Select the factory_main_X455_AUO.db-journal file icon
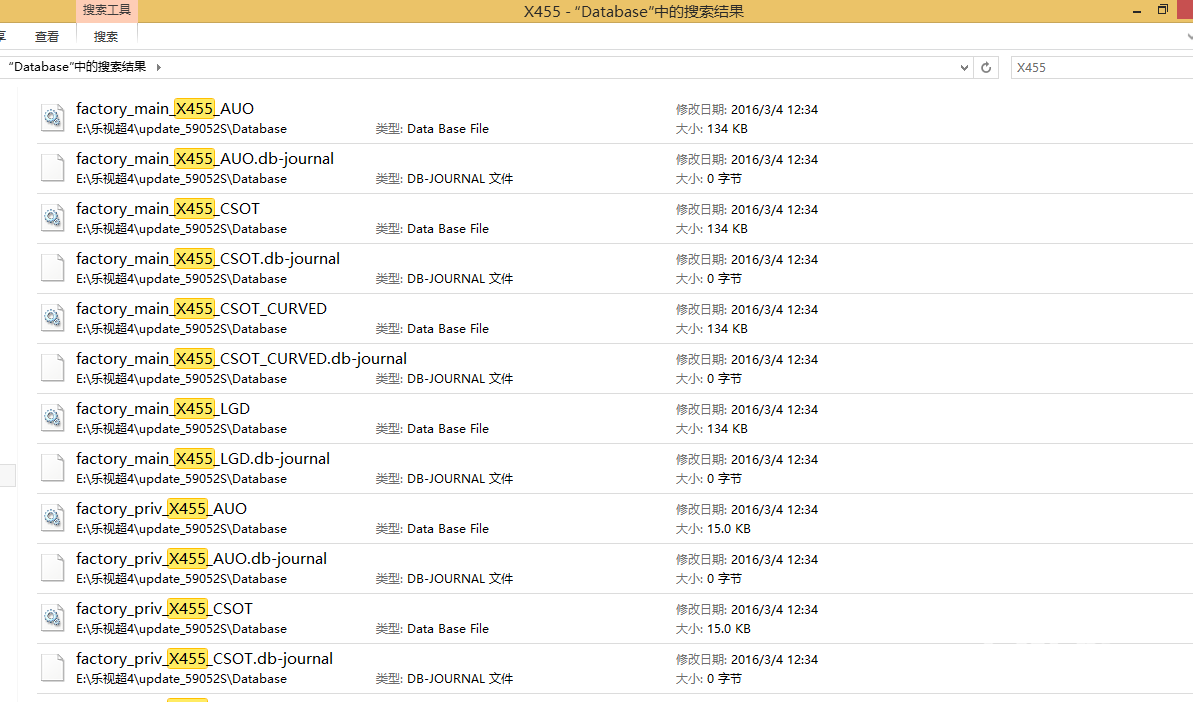1193x702 pixels. (52, 168)
